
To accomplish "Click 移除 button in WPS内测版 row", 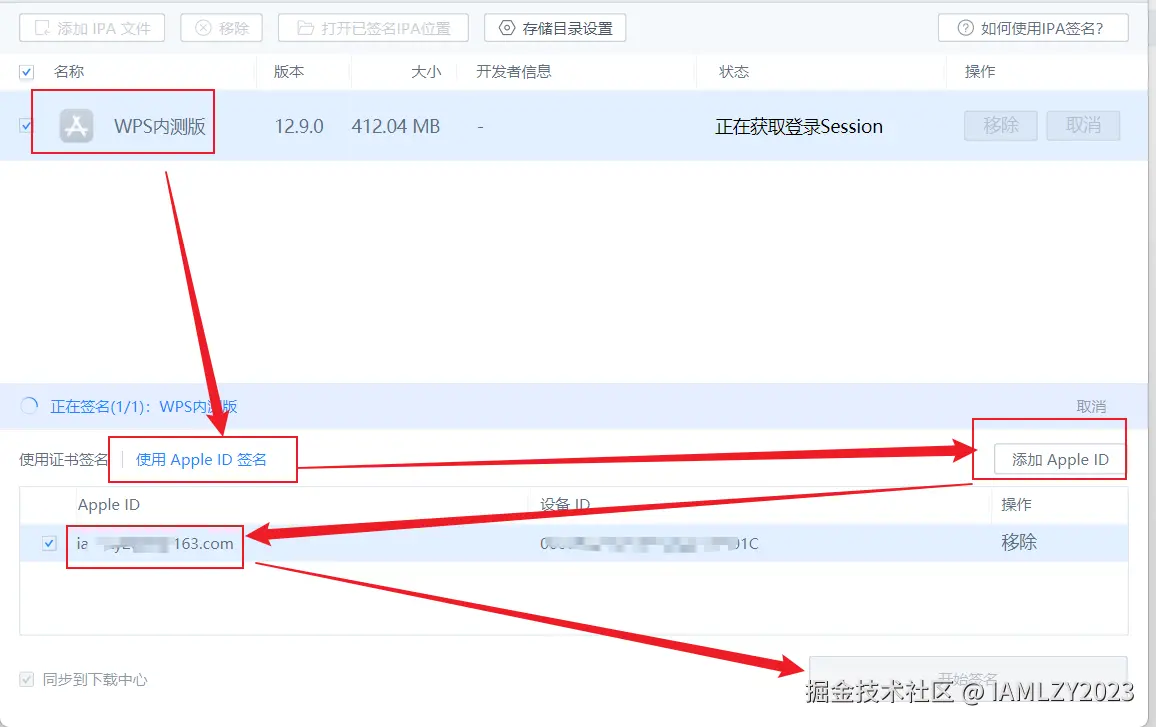I will [1001, 125].
